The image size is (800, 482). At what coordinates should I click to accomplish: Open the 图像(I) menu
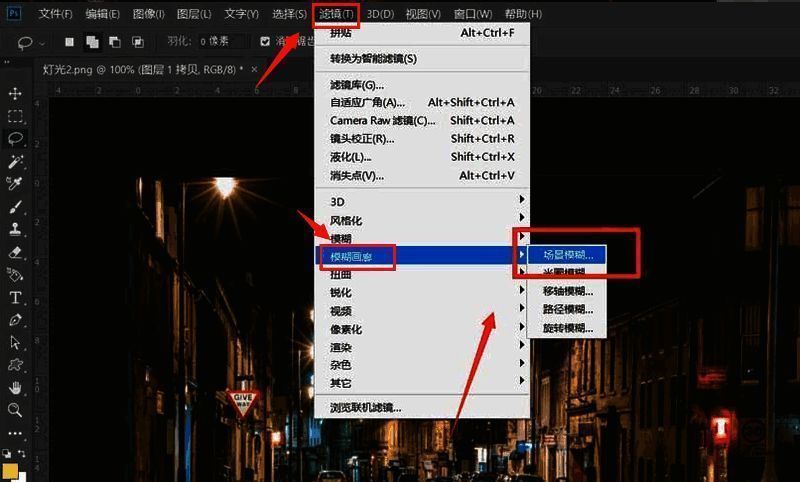(148, 14)
